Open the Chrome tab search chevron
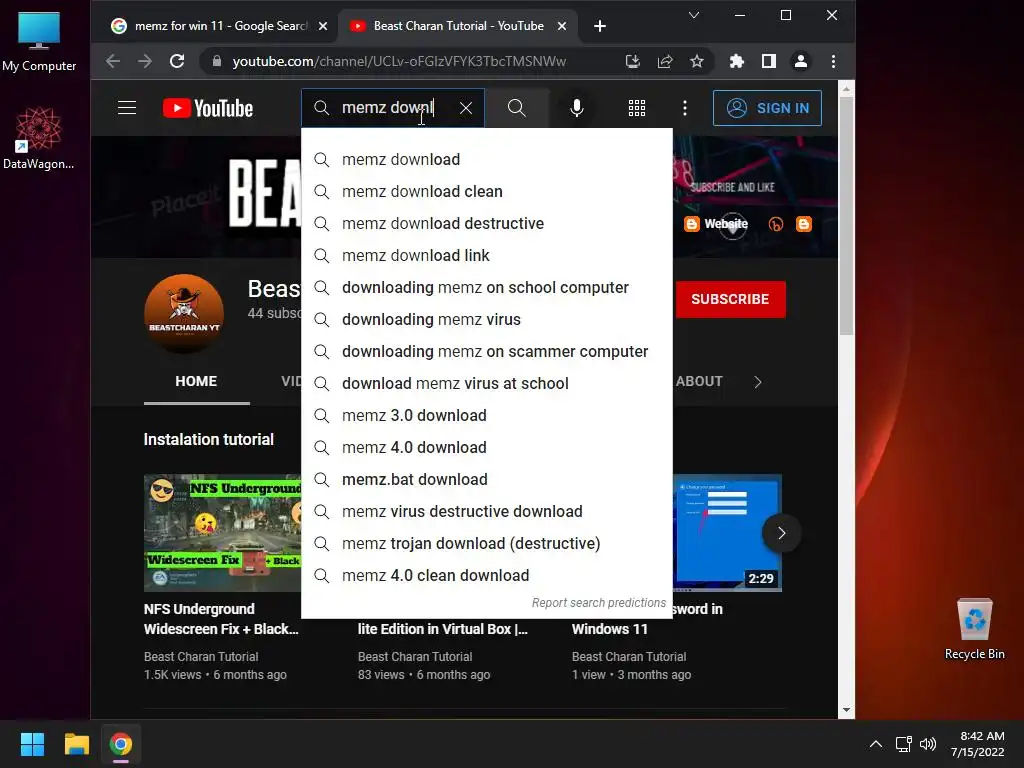Viewport: 1024px width, 768px height. pyautogui.click(x=694, y=15)
